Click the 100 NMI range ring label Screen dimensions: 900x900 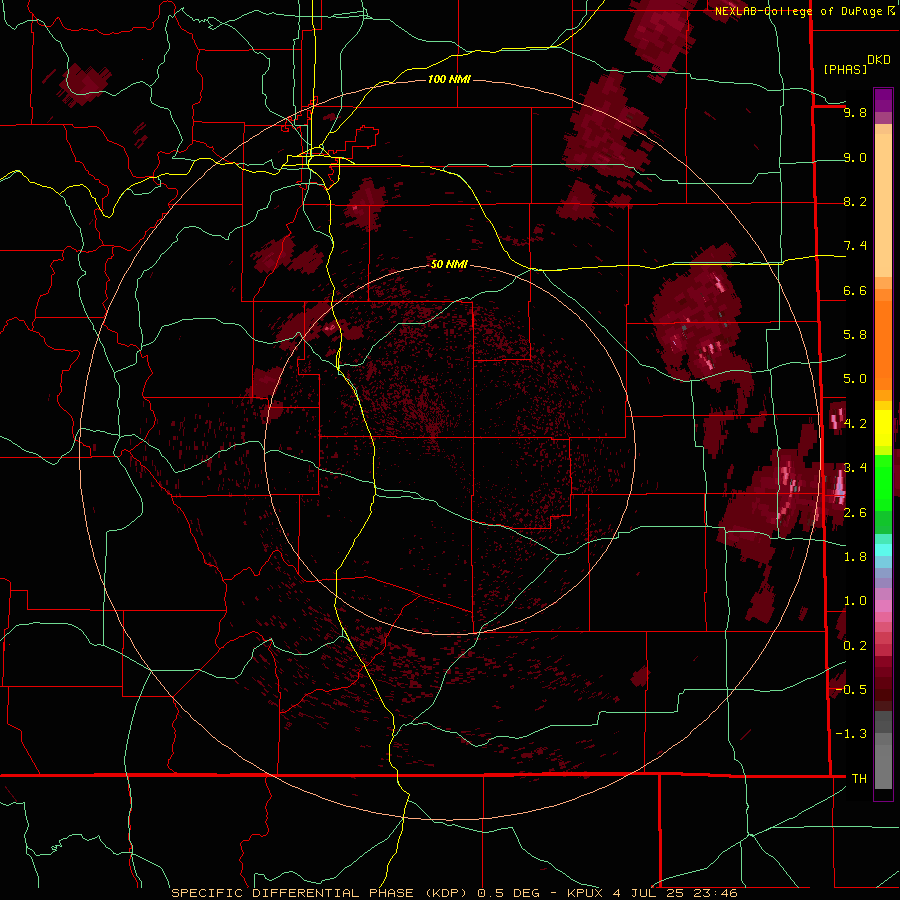[x=449, y=79]
